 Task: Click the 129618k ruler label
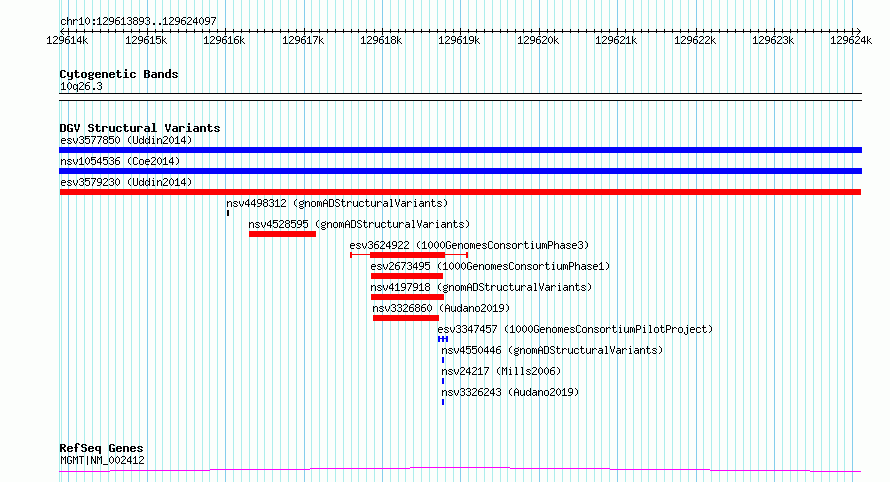click(381, 40)
